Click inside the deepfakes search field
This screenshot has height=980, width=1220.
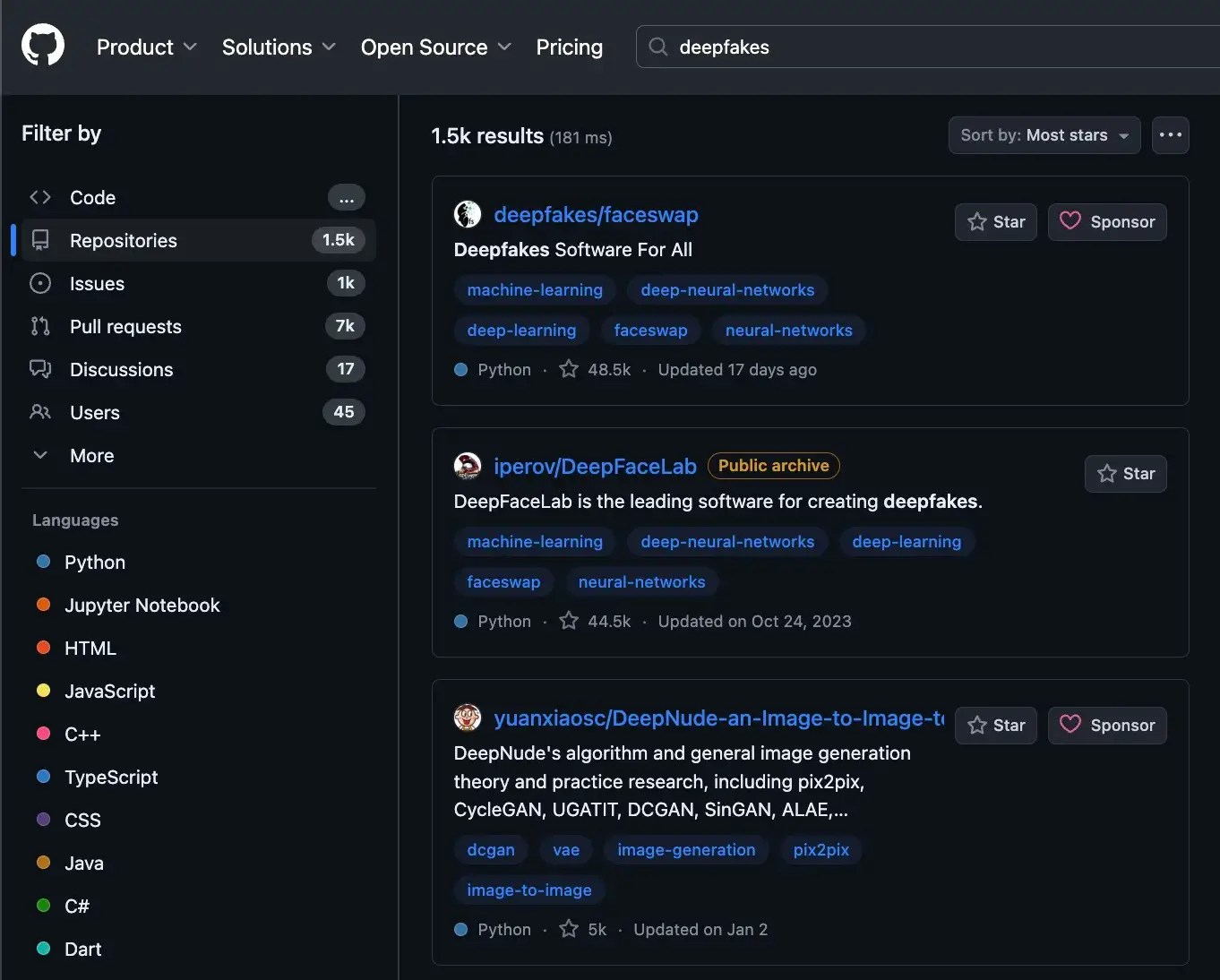(806, 47)
